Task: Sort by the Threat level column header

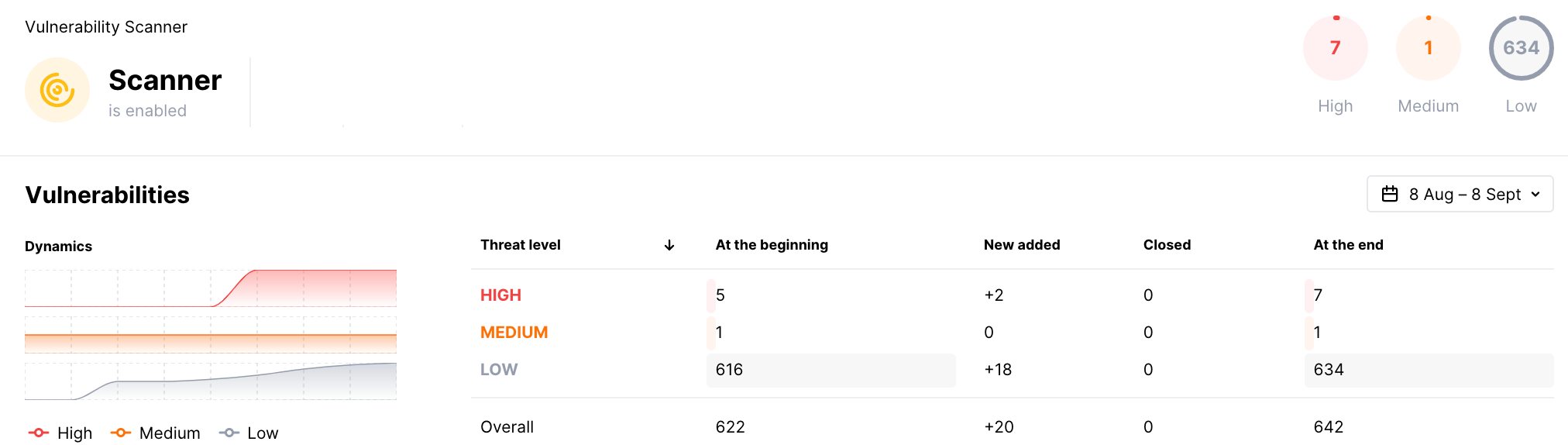Action: (521, 245)
